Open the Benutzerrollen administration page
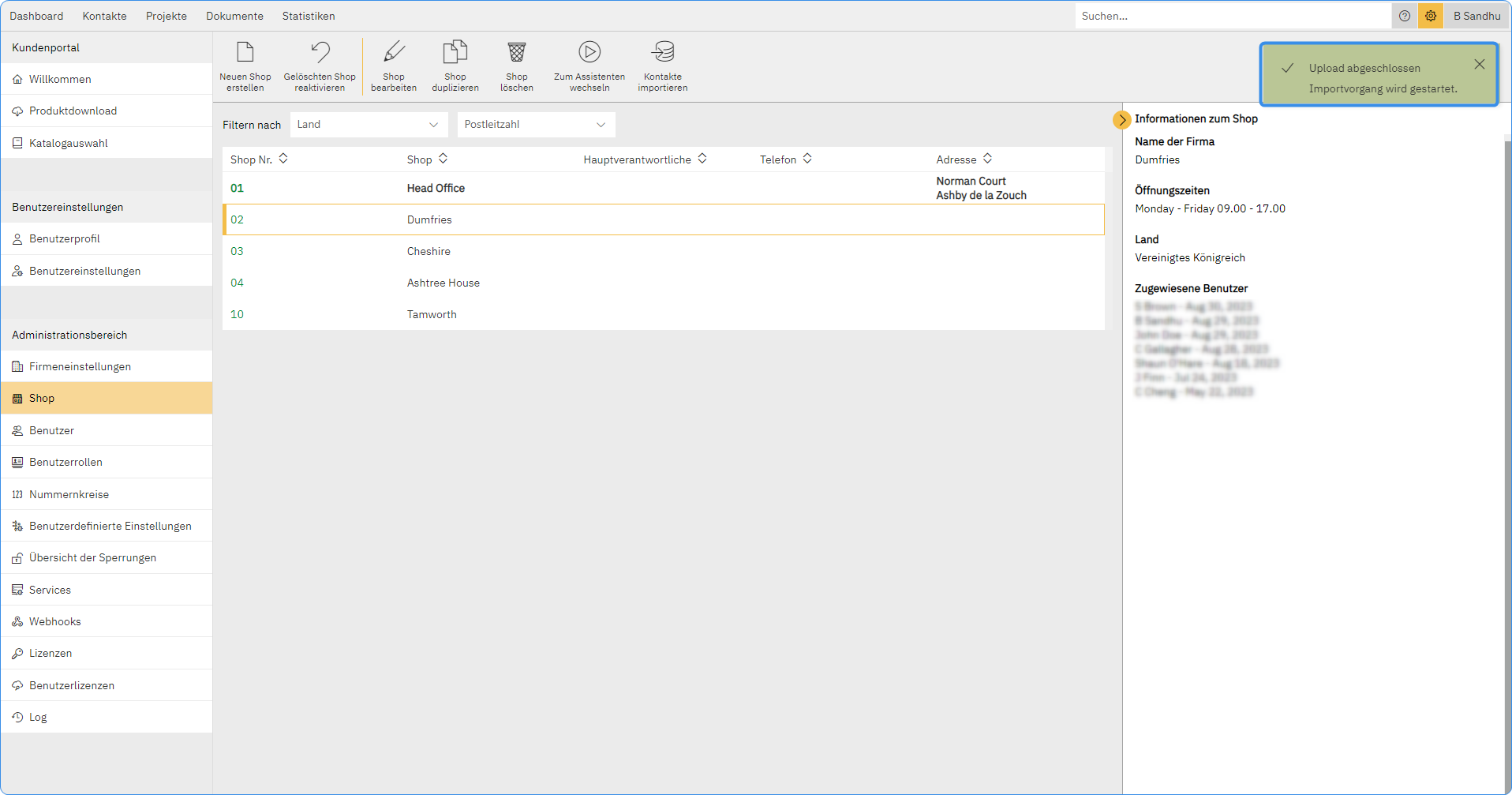This screenshot has height=795, width=1512. (x=65, y=462)
